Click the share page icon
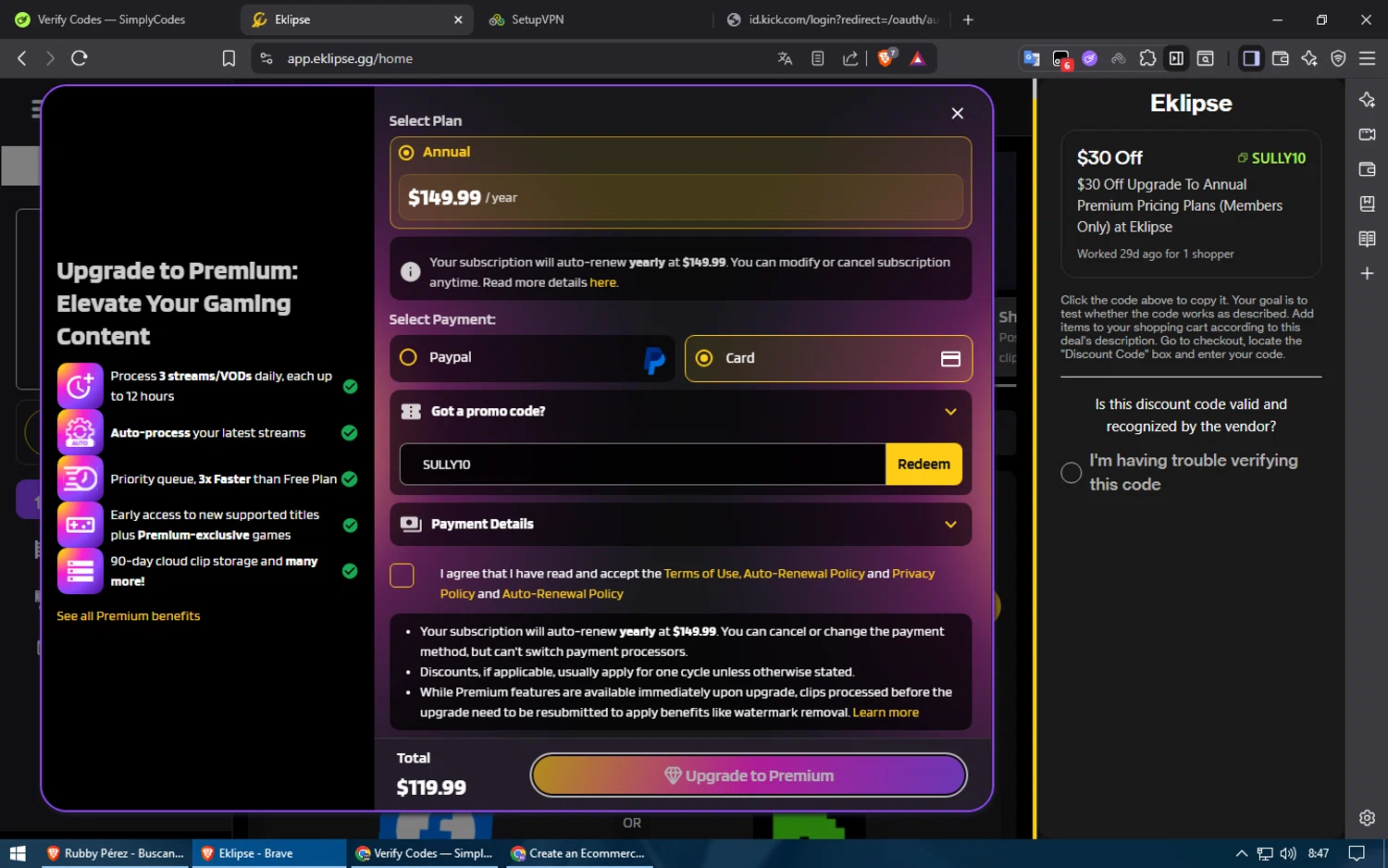The width and height of the screenshot is (1388, 868). (x=850, y=58)
